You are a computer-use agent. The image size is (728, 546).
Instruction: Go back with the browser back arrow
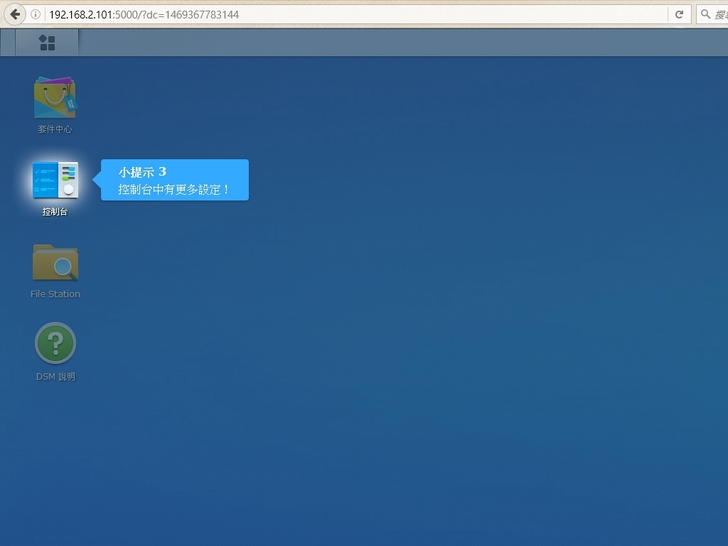(15, 14)
